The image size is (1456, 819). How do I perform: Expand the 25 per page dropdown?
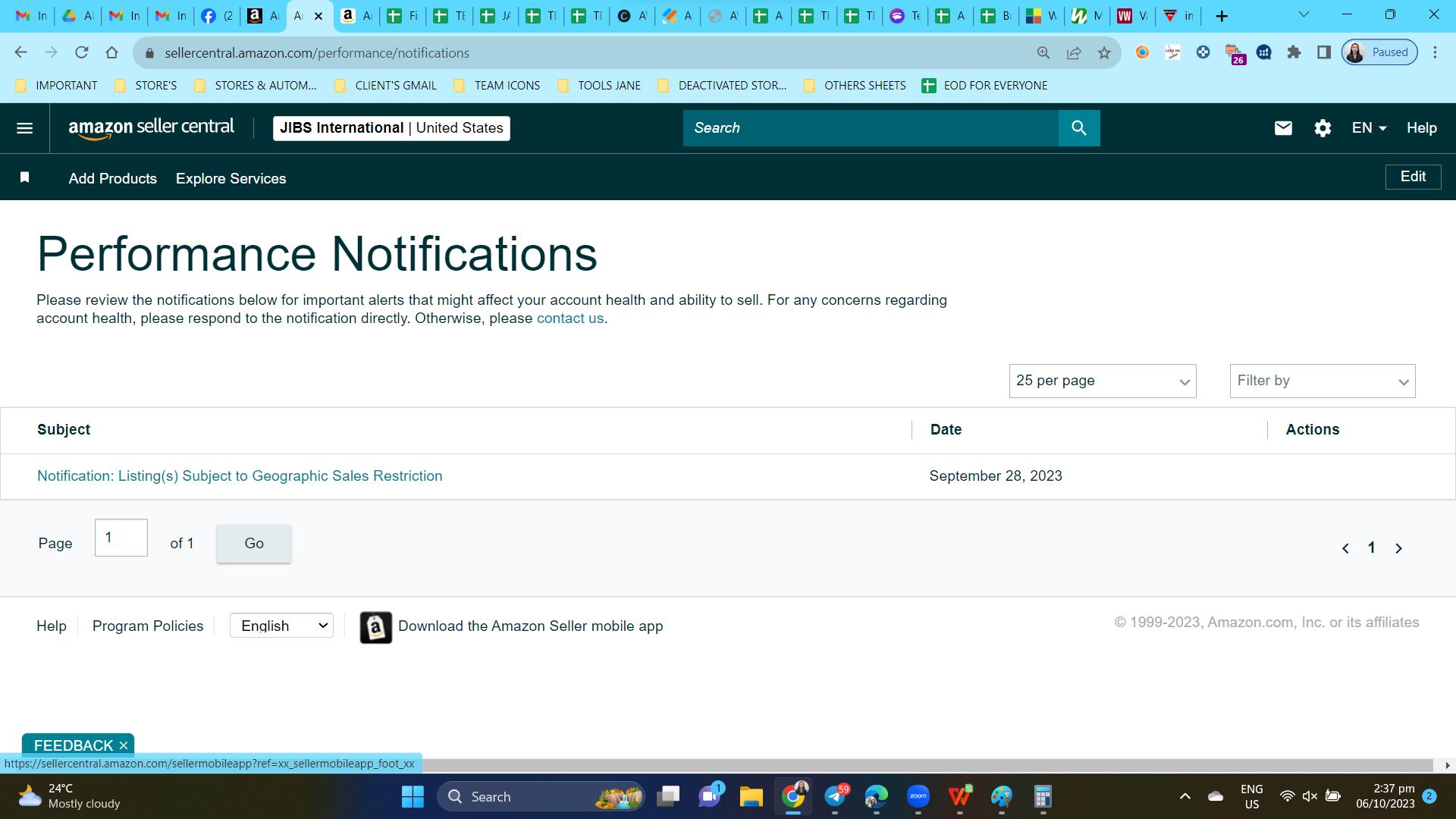pos(1103,381)
